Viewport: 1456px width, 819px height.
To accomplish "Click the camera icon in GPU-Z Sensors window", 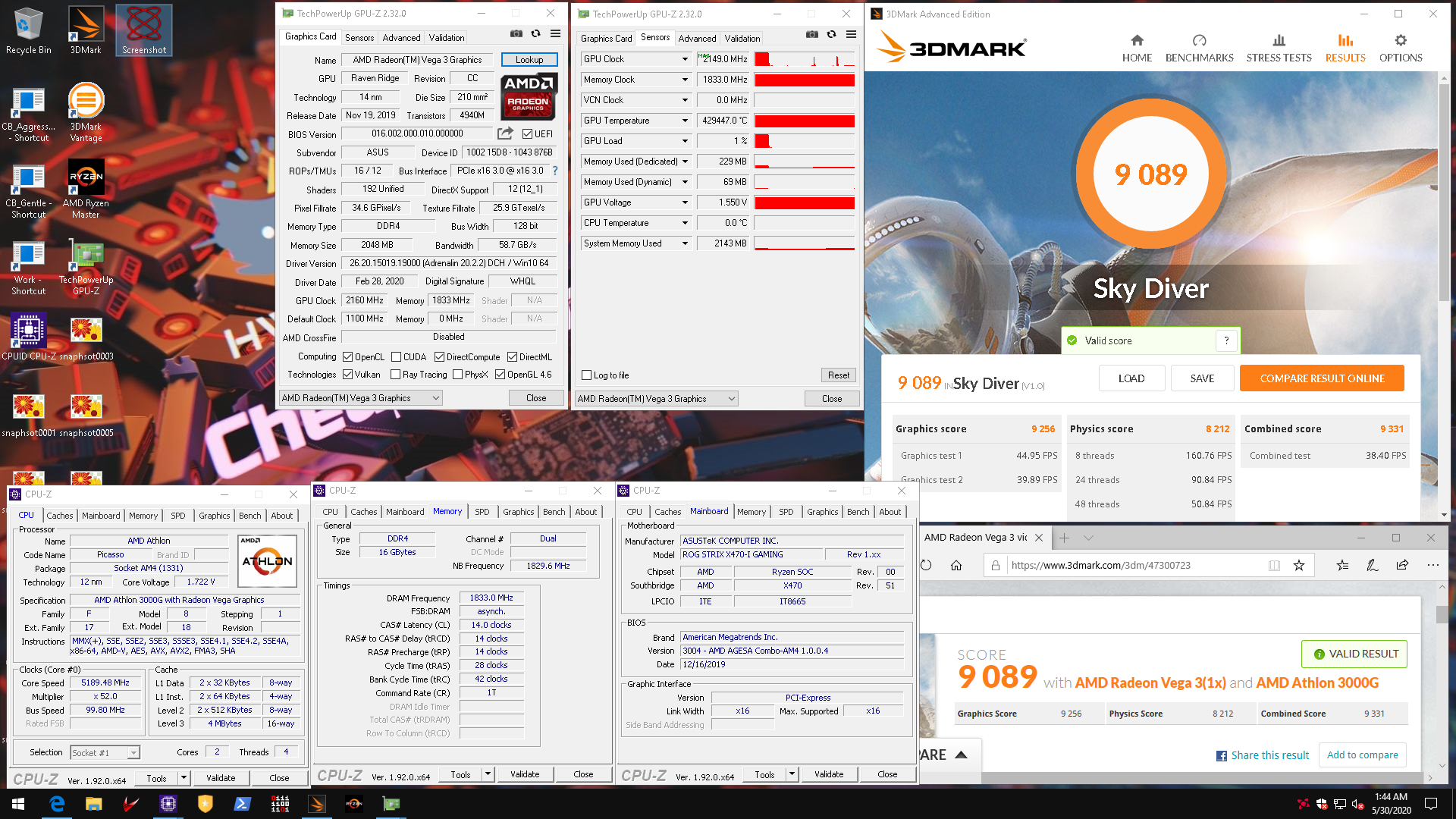I will point(811,34).
